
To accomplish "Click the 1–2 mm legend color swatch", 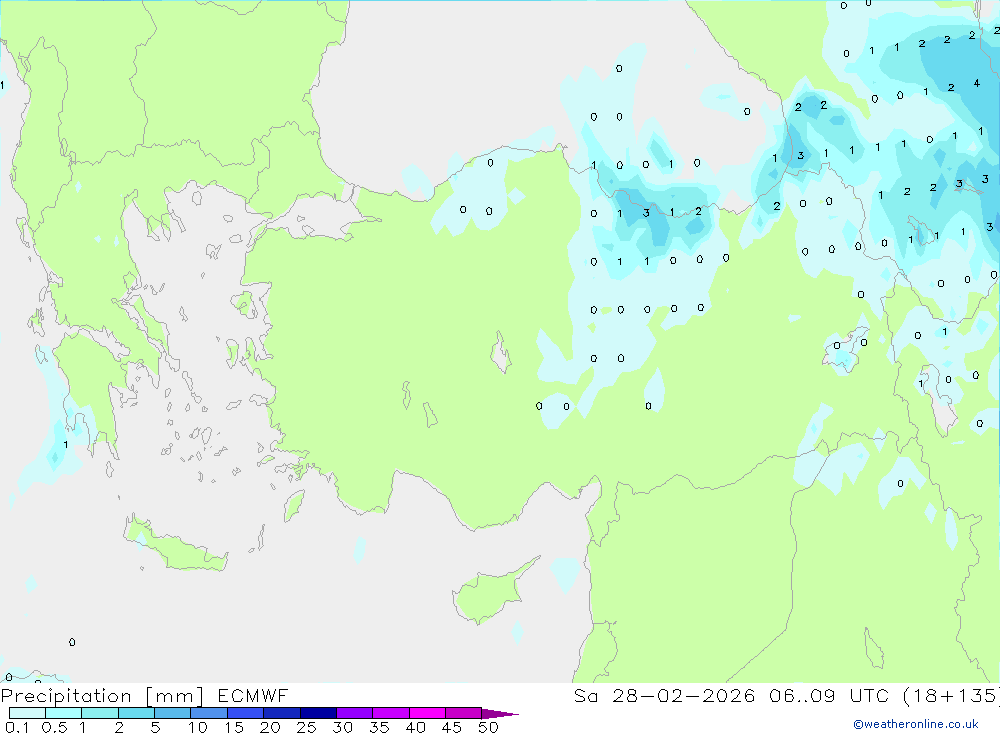I will tap(100, 713).
